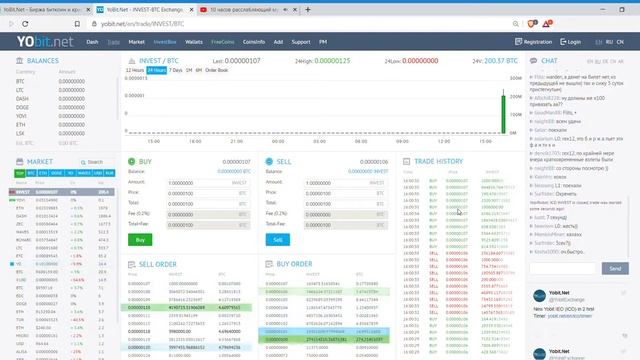This screenshot has width=640, height=360.
Task: Click the Buy Amount input field
Action: click(x=208, y=183)
